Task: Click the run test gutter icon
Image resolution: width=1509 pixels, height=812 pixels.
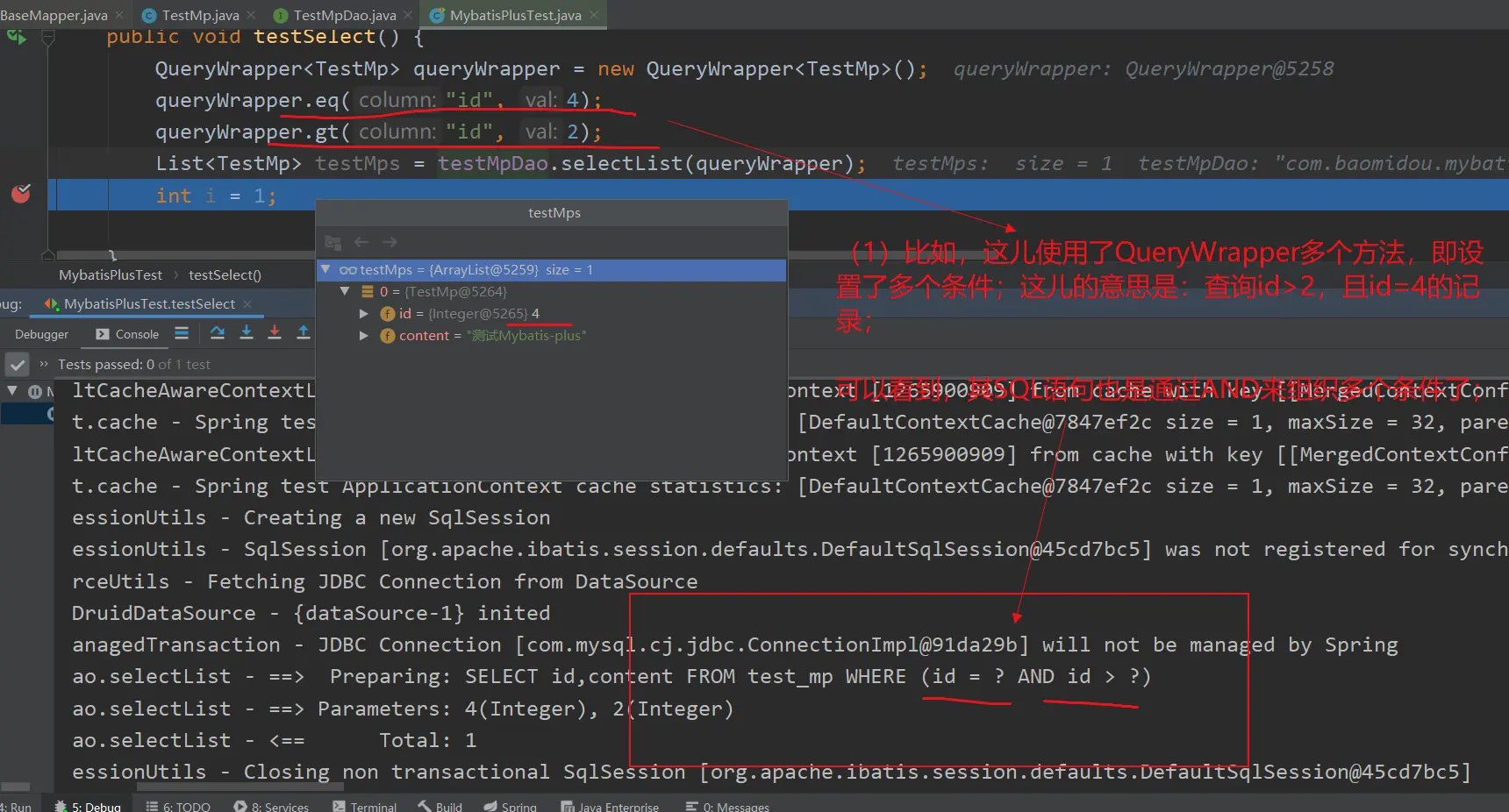Action: tap(17, 37)
